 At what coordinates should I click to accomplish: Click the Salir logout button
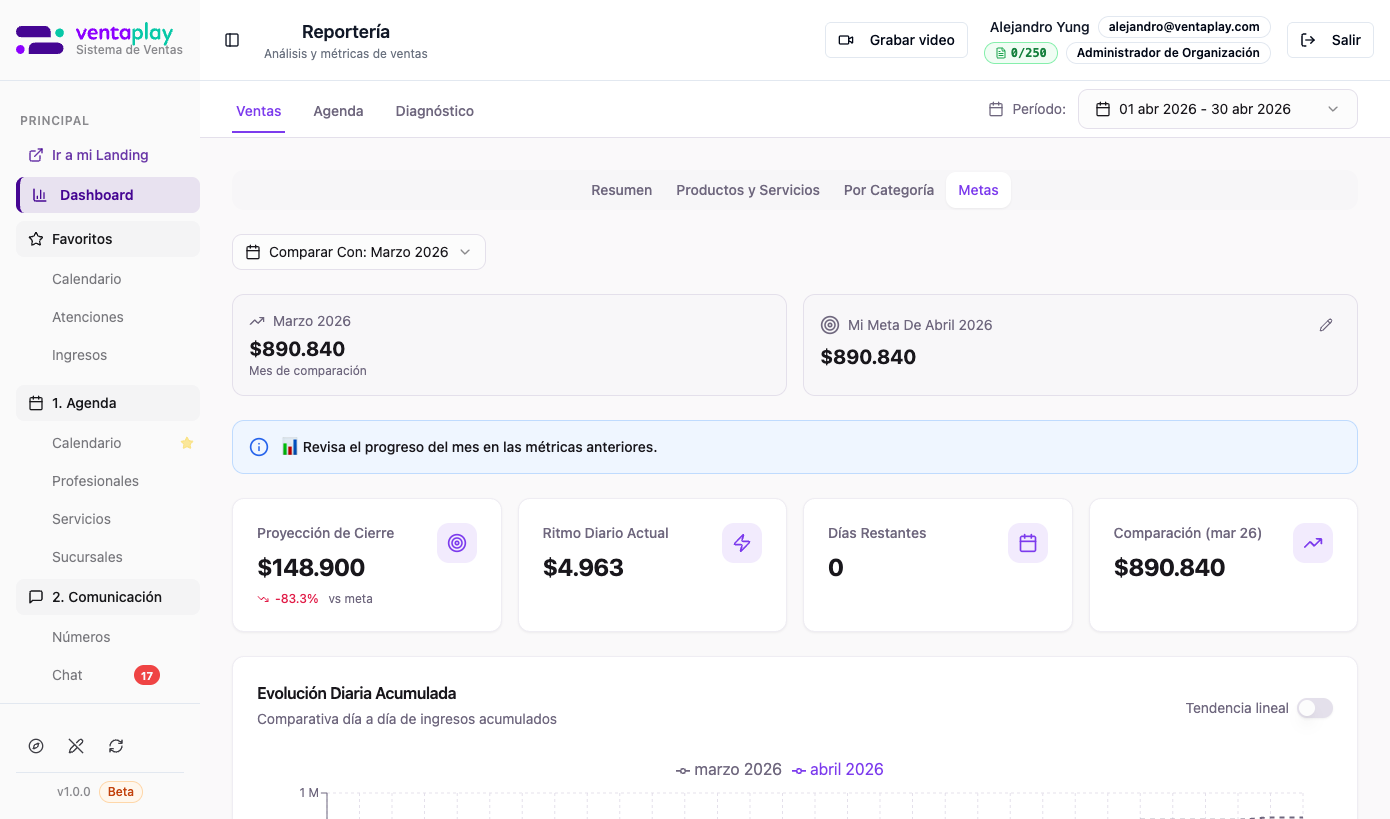pos(1330,40)
